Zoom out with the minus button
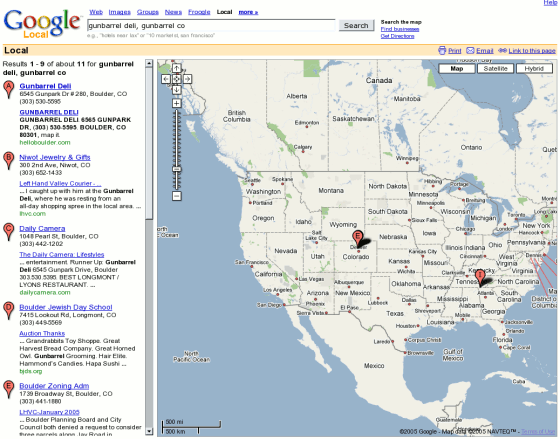The width and height of the screenshot is (560, 439). pos(176,196)
